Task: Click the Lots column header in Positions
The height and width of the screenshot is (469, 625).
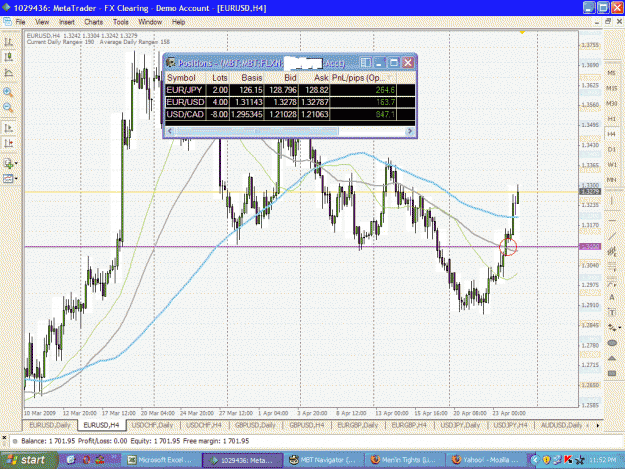Action: coord(217,78)
